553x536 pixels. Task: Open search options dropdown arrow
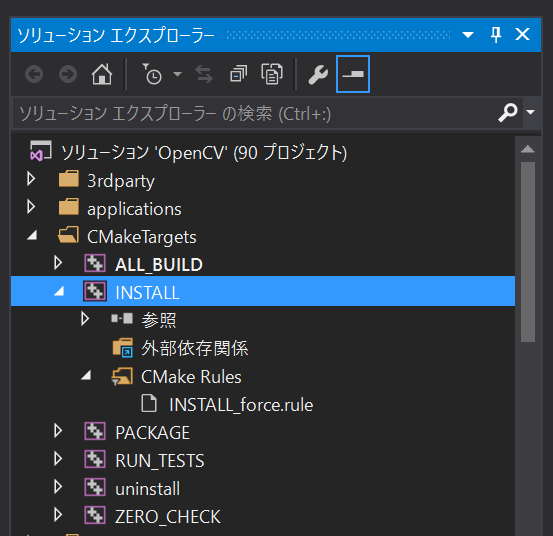(530, 112)
